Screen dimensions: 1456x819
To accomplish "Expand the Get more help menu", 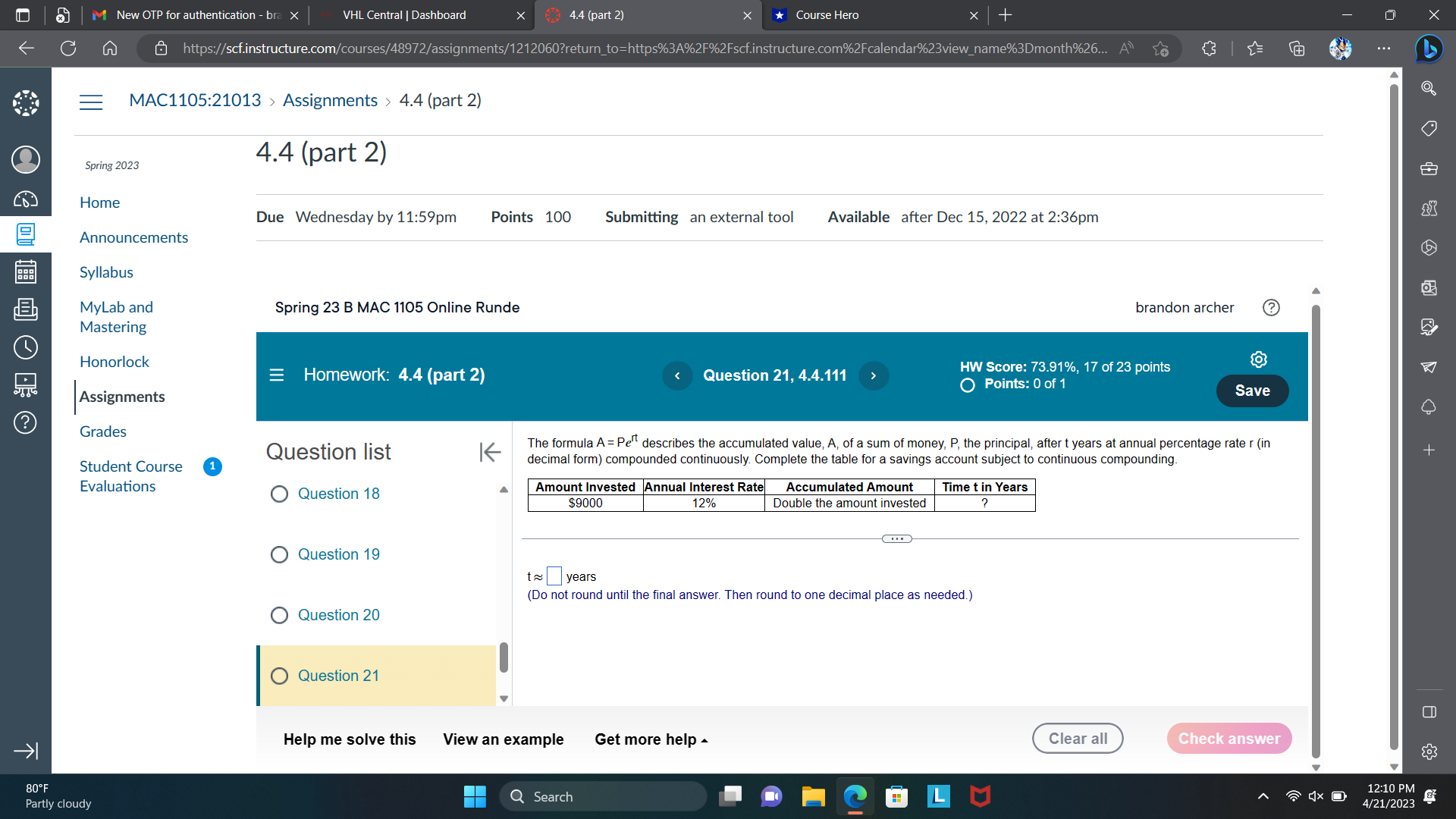I will click(x=651, y=739).
